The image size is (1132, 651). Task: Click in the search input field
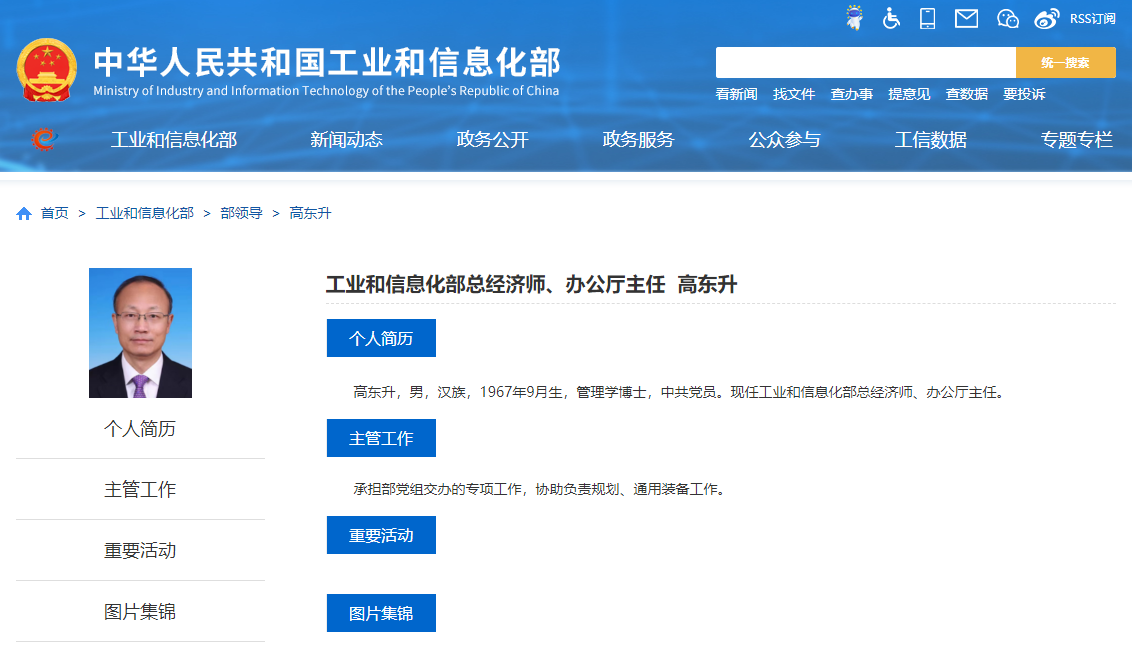tap(865, 62)
